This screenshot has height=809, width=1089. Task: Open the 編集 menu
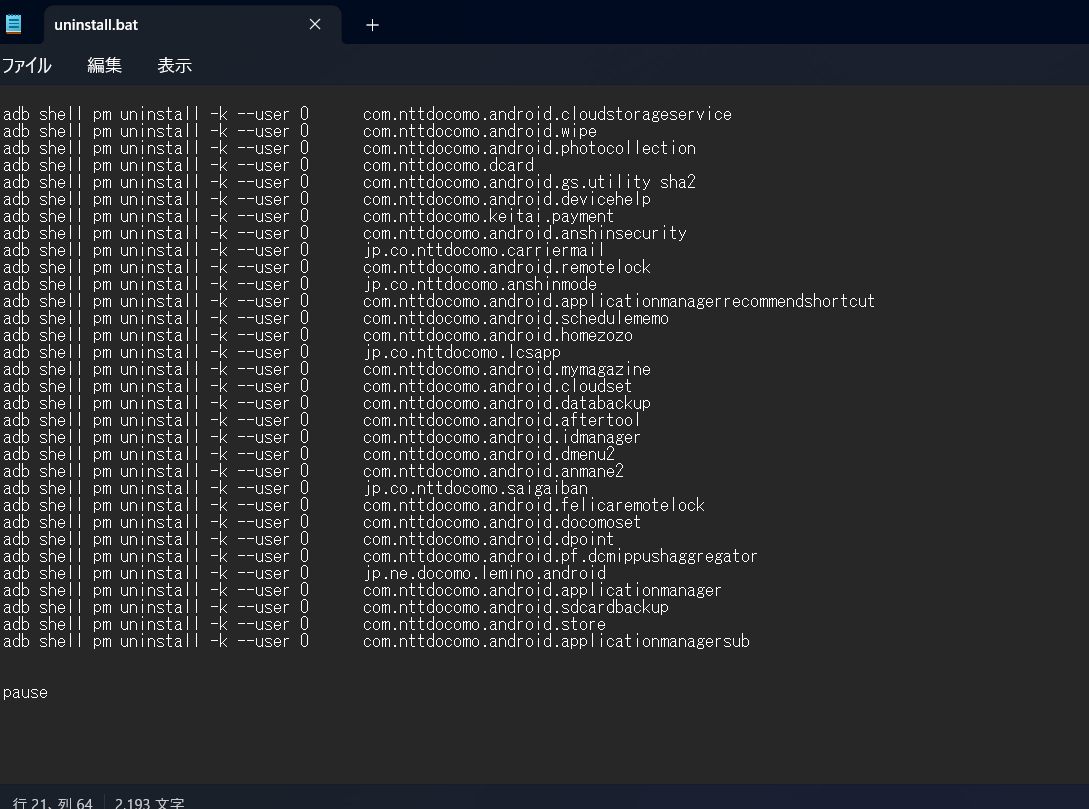(x=104, y=65)
